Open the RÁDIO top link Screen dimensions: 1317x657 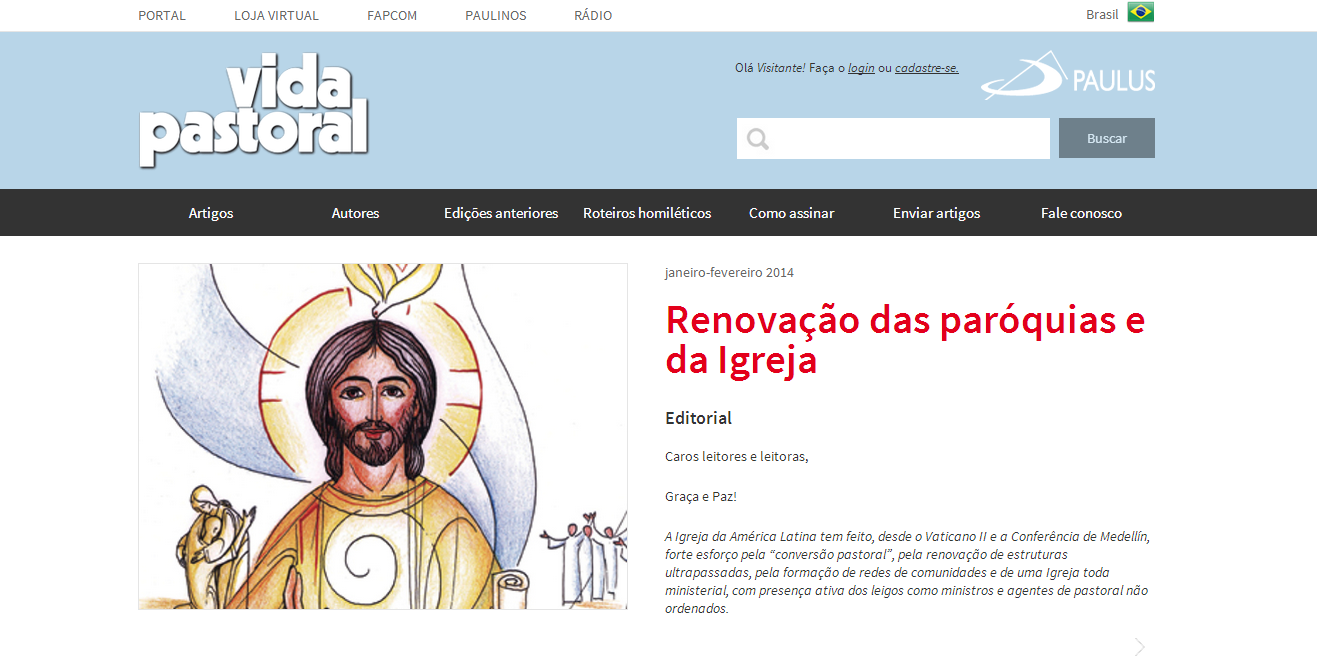coord(593,15)
